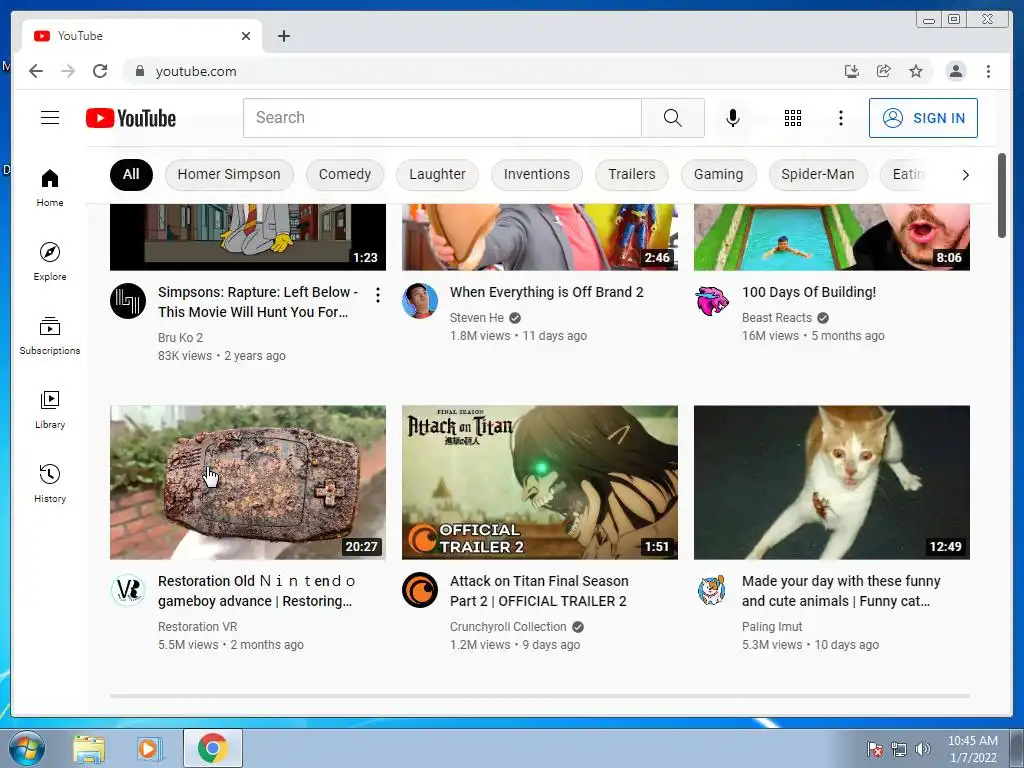Select the Trailers chip
This screenshot has width=1024, height=768.
click(x=632, y=174)
